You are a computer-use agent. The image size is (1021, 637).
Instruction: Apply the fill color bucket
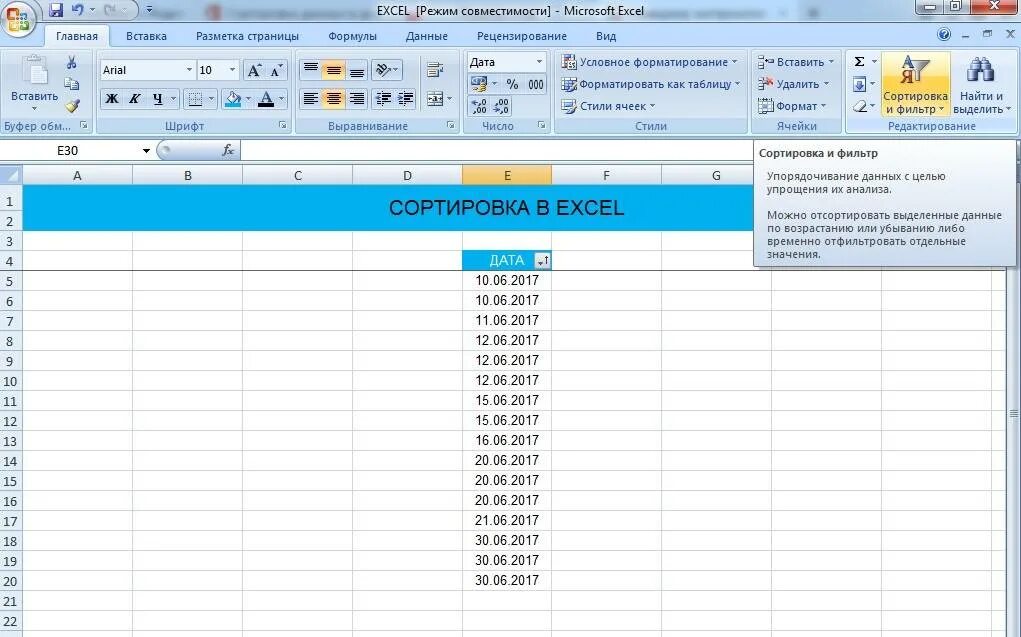pyautogui.click(x=233, y=99)
